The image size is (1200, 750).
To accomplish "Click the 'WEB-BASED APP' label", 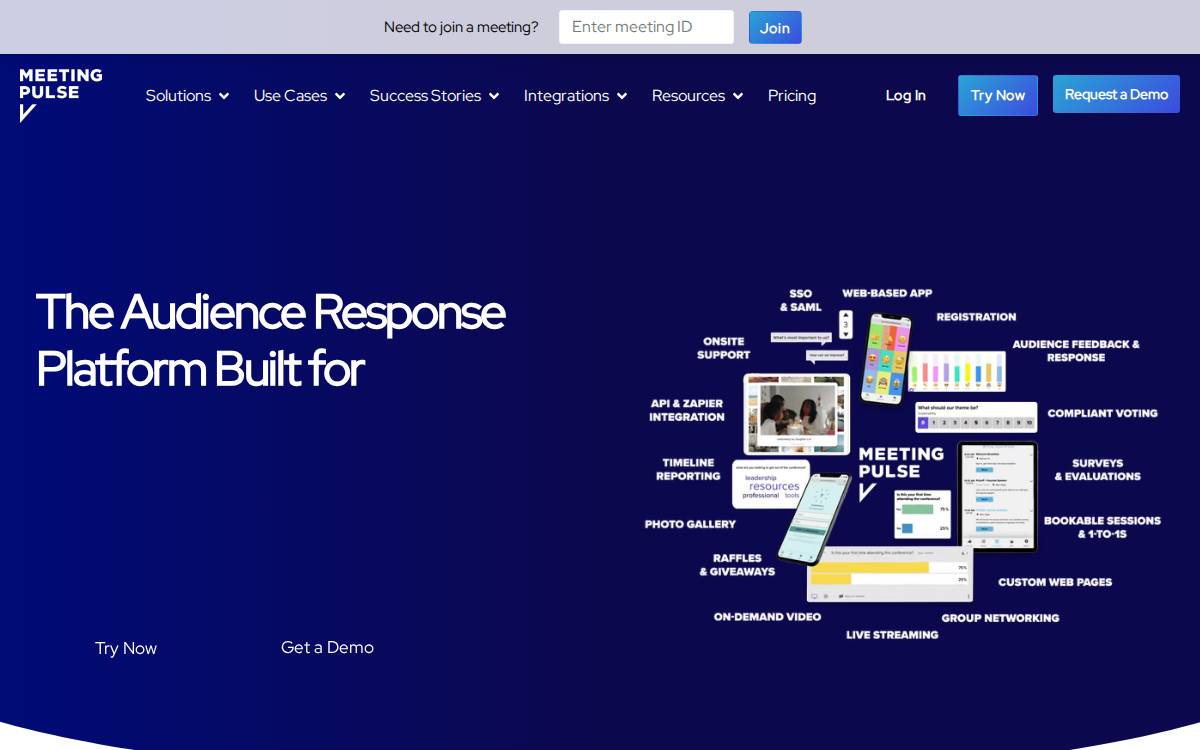I will click(x=887, y=294).
